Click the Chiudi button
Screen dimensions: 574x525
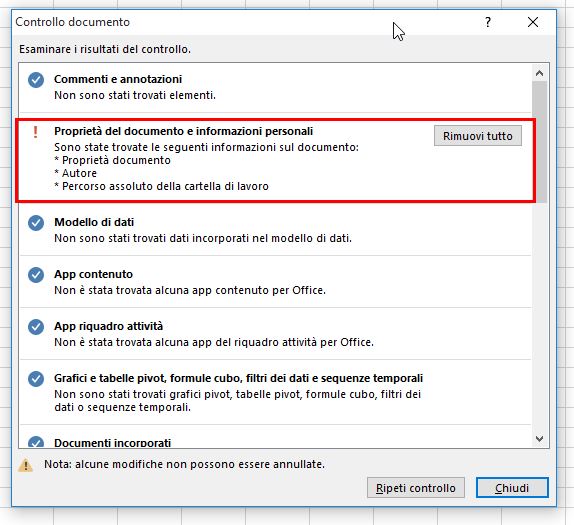[x=512, y=488]
